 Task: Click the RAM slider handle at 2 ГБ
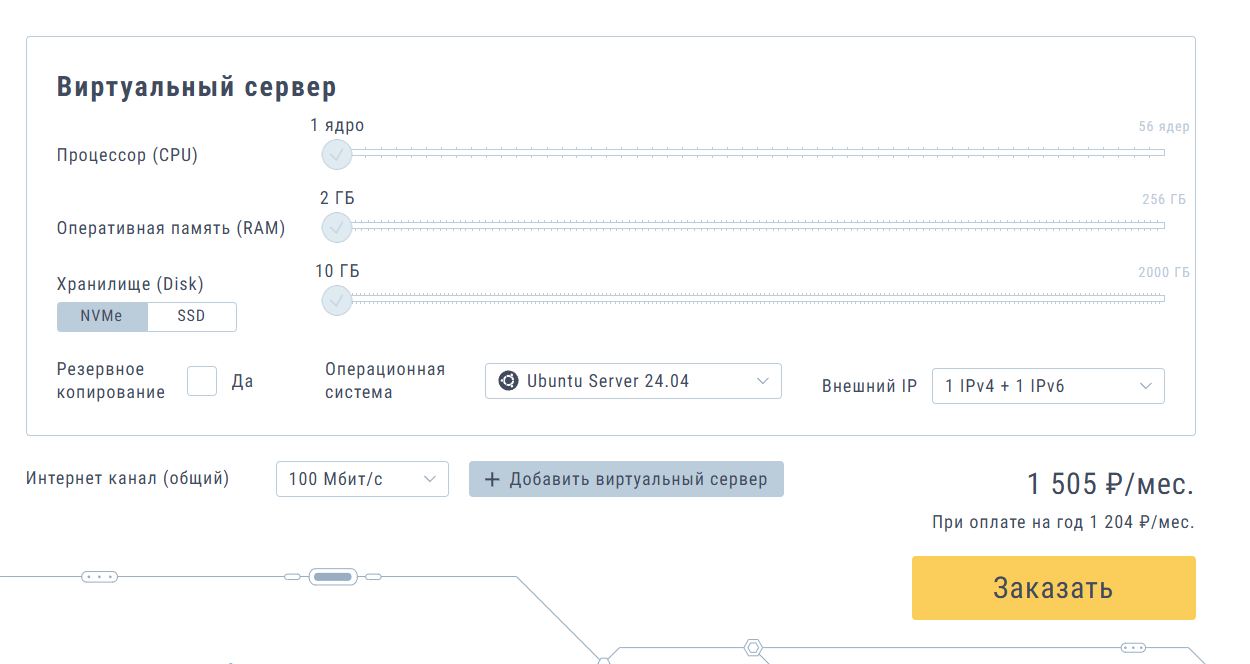[x=337, y=227]
